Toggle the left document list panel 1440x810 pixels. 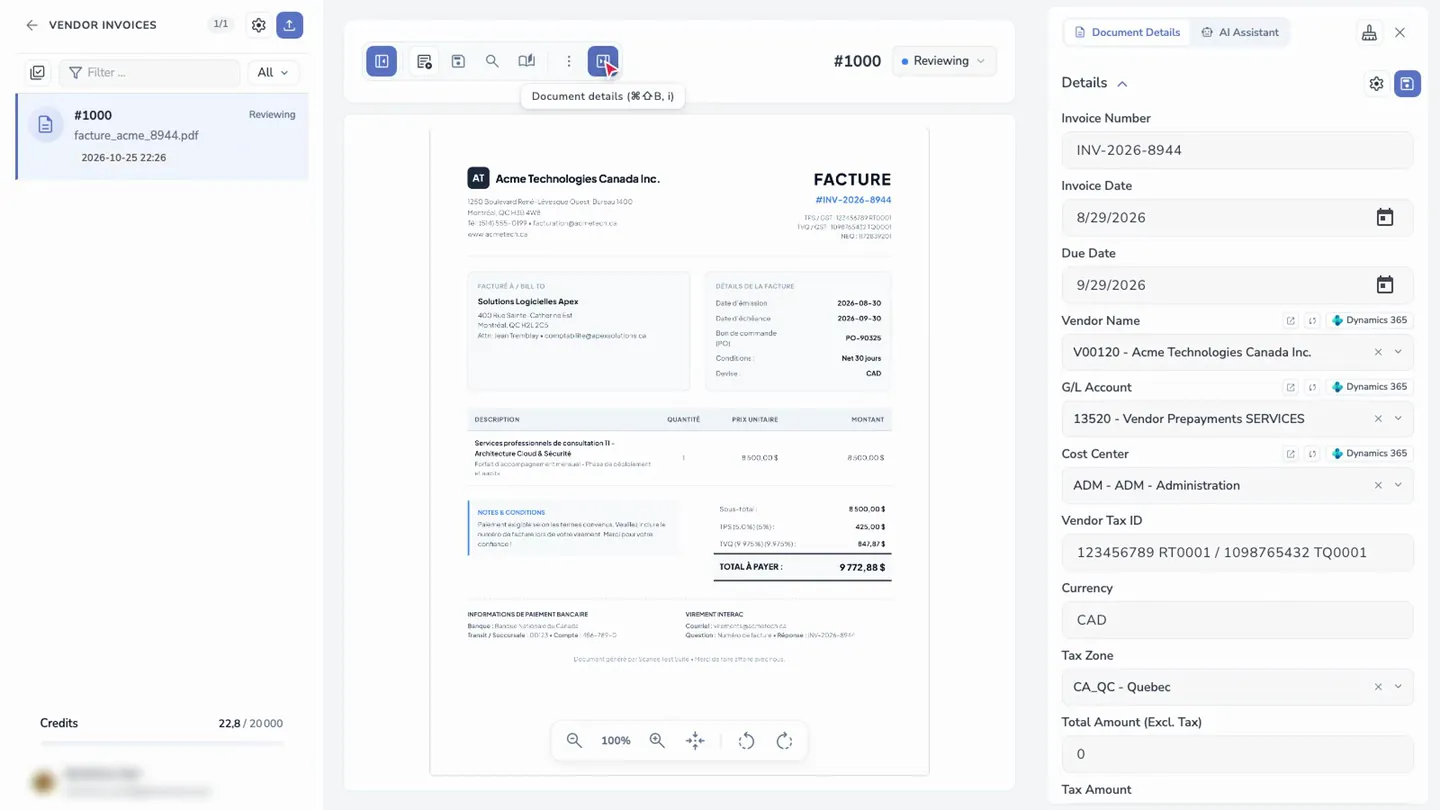click(x=381, y=61)
